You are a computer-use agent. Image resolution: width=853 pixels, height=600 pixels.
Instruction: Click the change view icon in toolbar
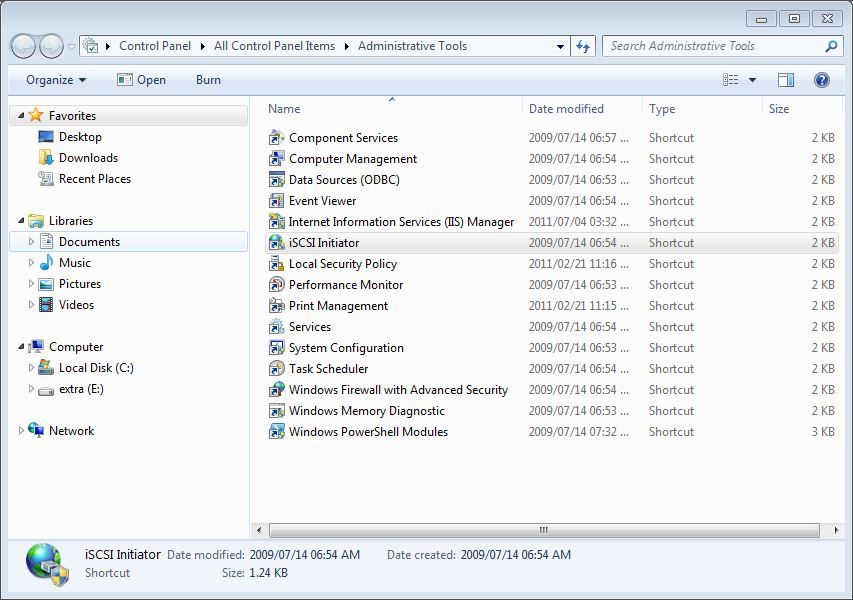point(731,80)
